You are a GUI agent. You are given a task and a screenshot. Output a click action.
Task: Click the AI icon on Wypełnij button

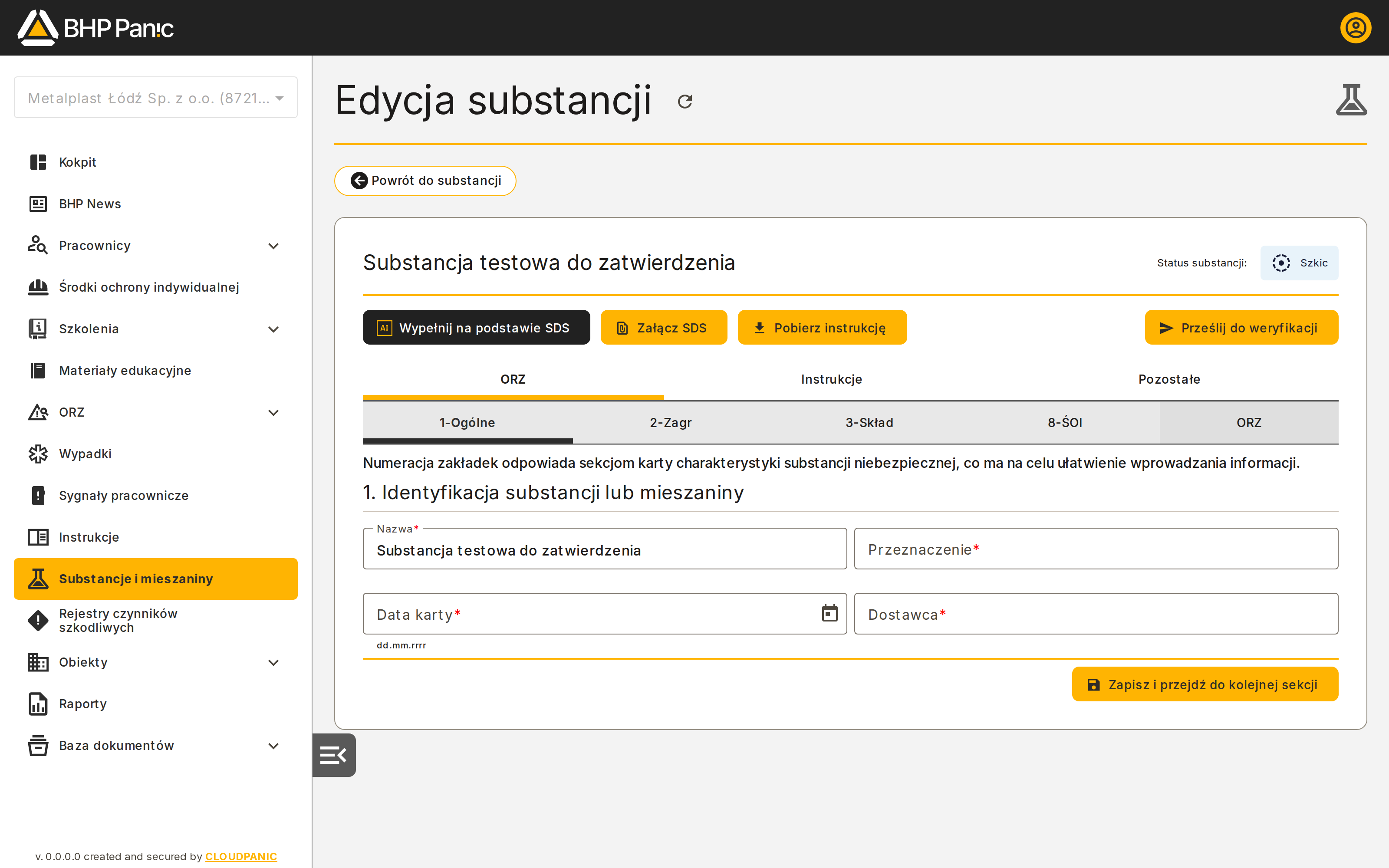point(384,328)
